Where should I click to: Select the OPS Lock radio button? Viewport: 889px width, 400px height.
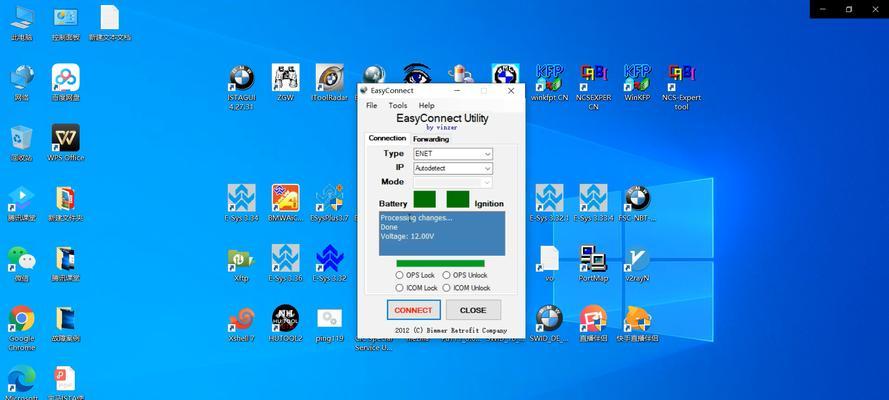tap(400, 275)
